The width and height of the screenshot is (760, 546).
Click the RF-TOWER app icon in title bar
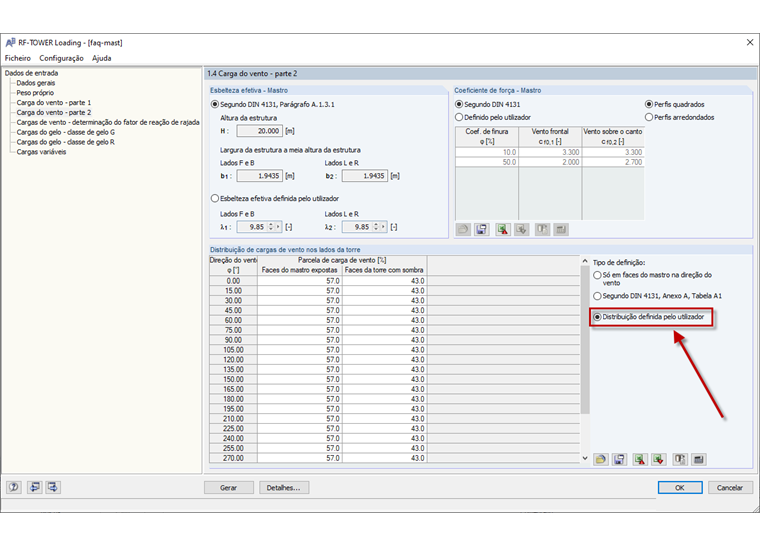pyautogui.click(x=10, y=43)
